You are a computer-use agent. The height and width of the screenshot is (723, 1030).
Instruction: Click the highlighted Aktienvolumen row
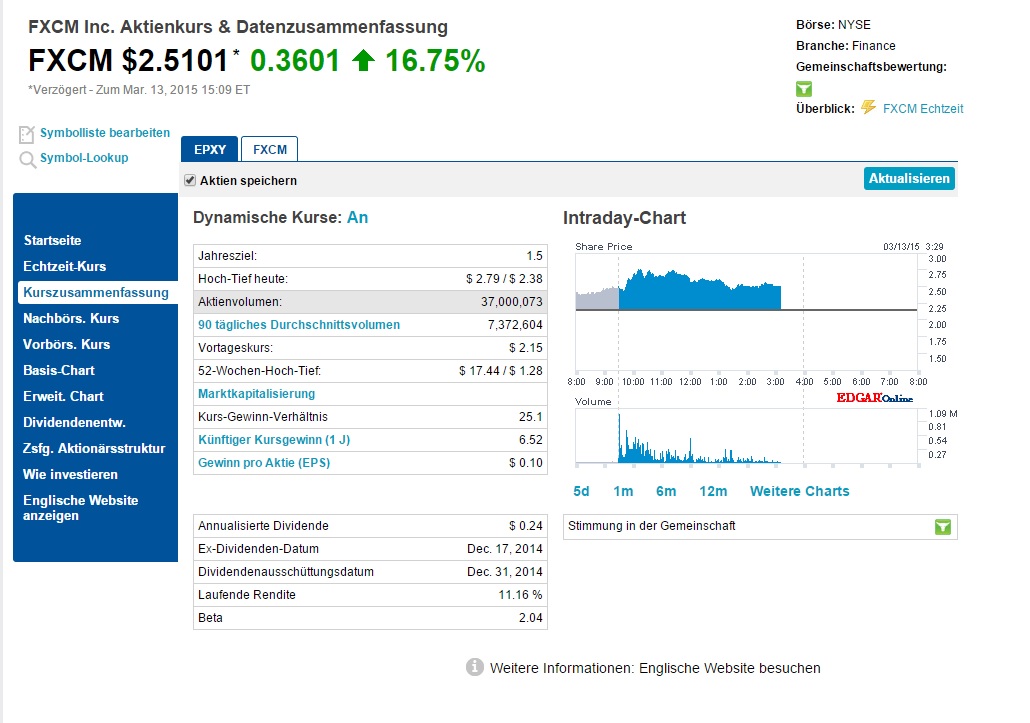click(370, 301)
